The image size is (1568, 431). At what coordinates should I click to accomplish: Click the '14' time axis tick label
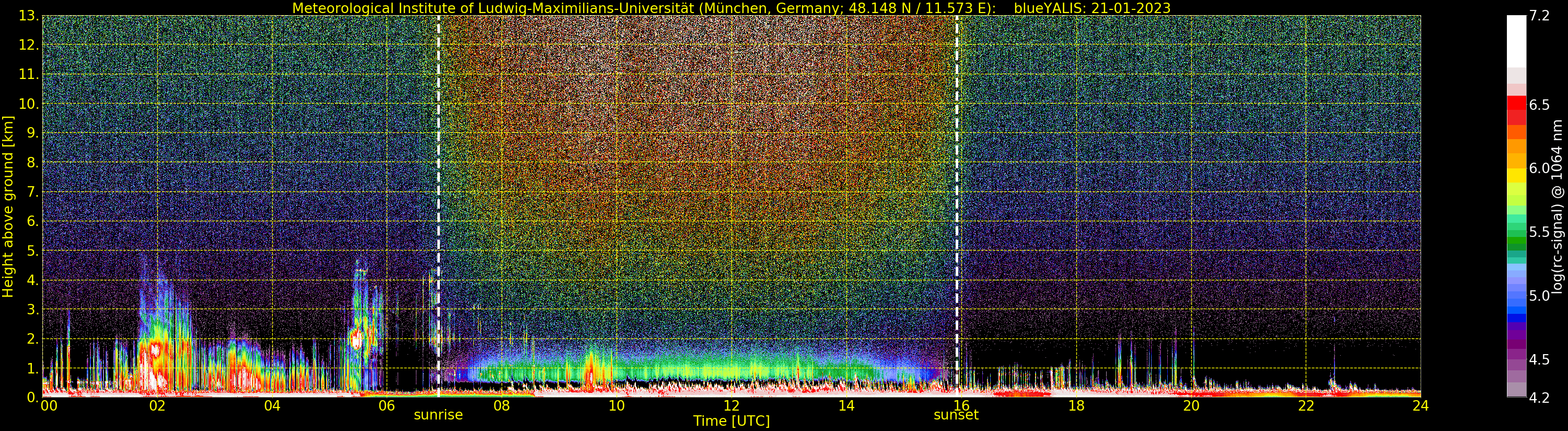(x=846, y=405)
